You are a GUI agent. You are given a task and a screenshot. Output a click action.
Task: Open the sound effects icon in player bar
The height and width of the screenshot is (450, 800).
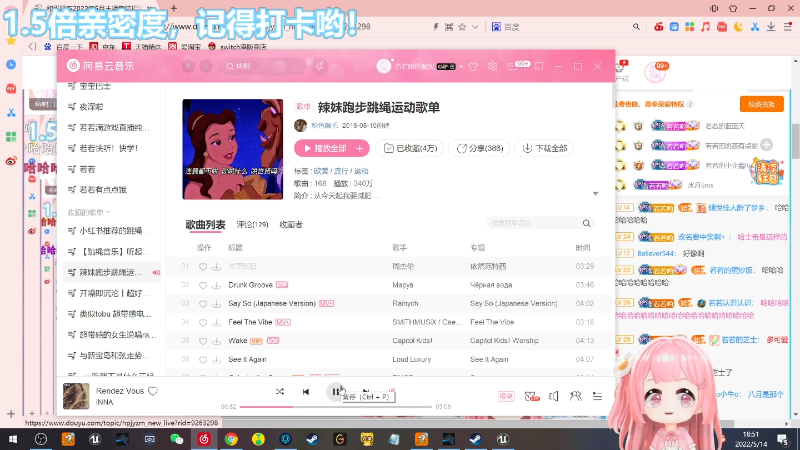coord(532,396)
